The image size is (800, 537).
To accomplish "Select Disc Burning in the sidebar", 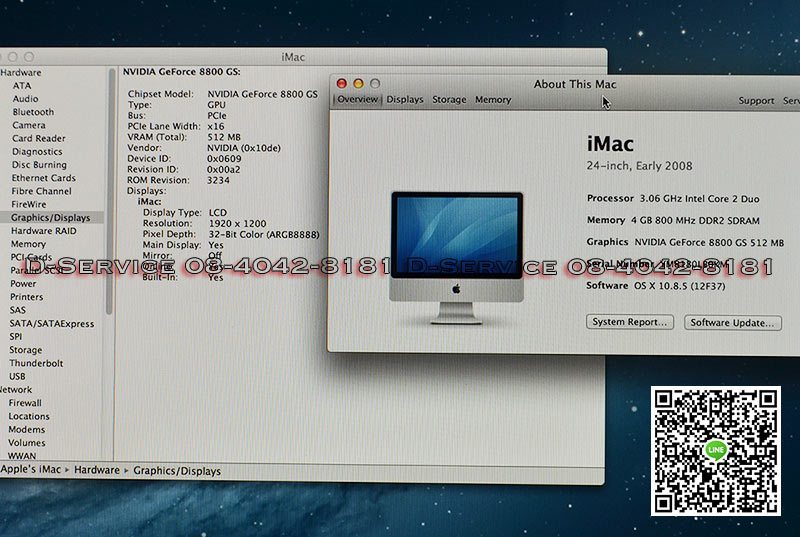I will click(x=39, y=165).
